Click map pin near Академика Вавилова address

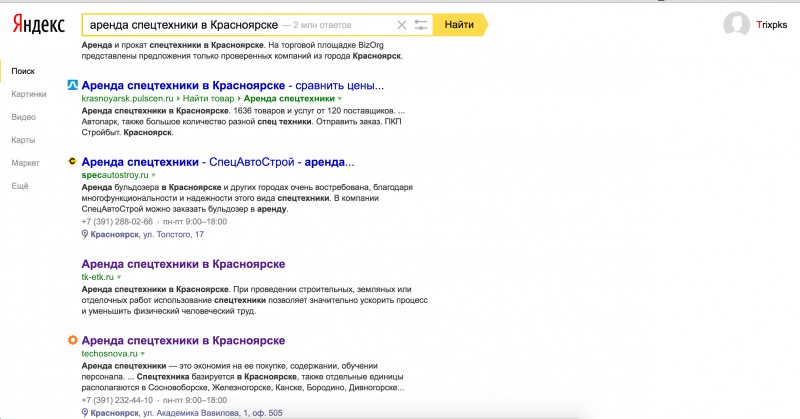coord(85,412)
